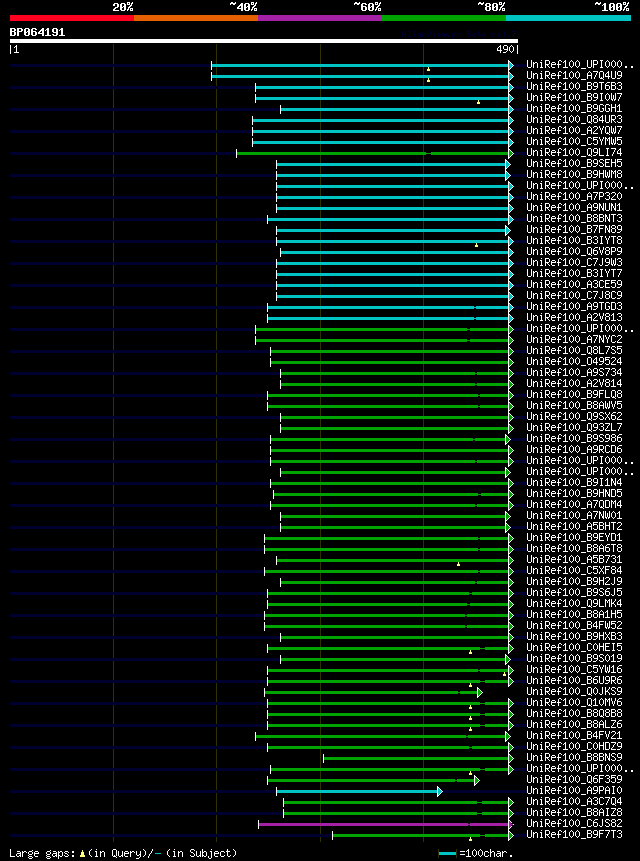
Task: Select label UniRef100_A9PAI0
Action: (574, 790)
